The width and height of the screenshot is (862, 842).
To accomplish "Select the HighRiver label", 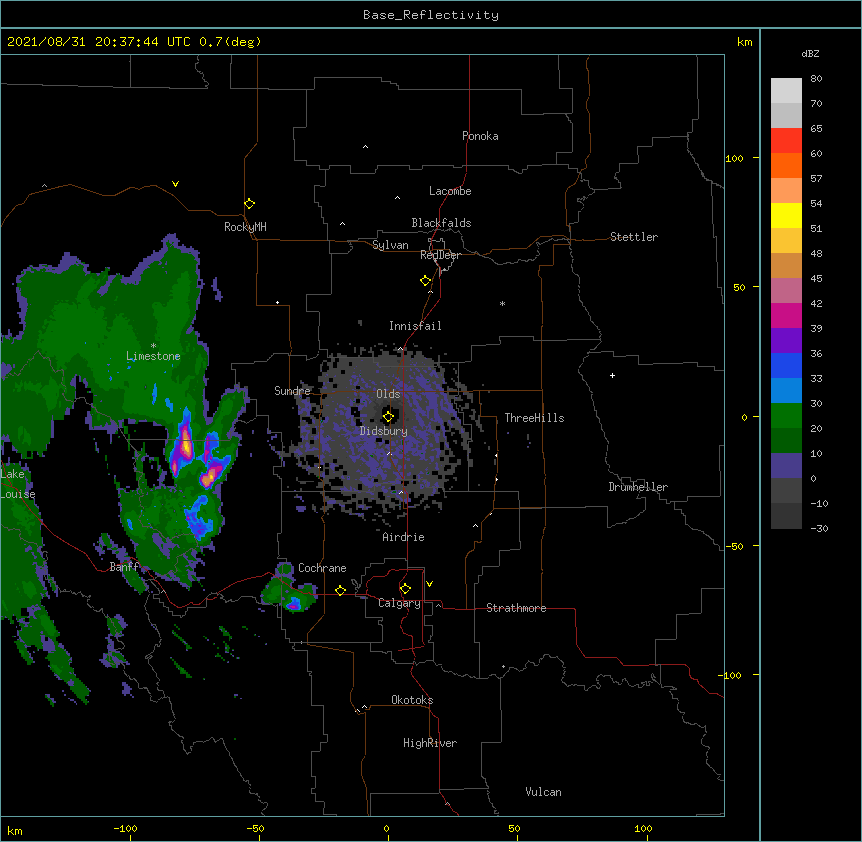I will [x=430, y=743].
